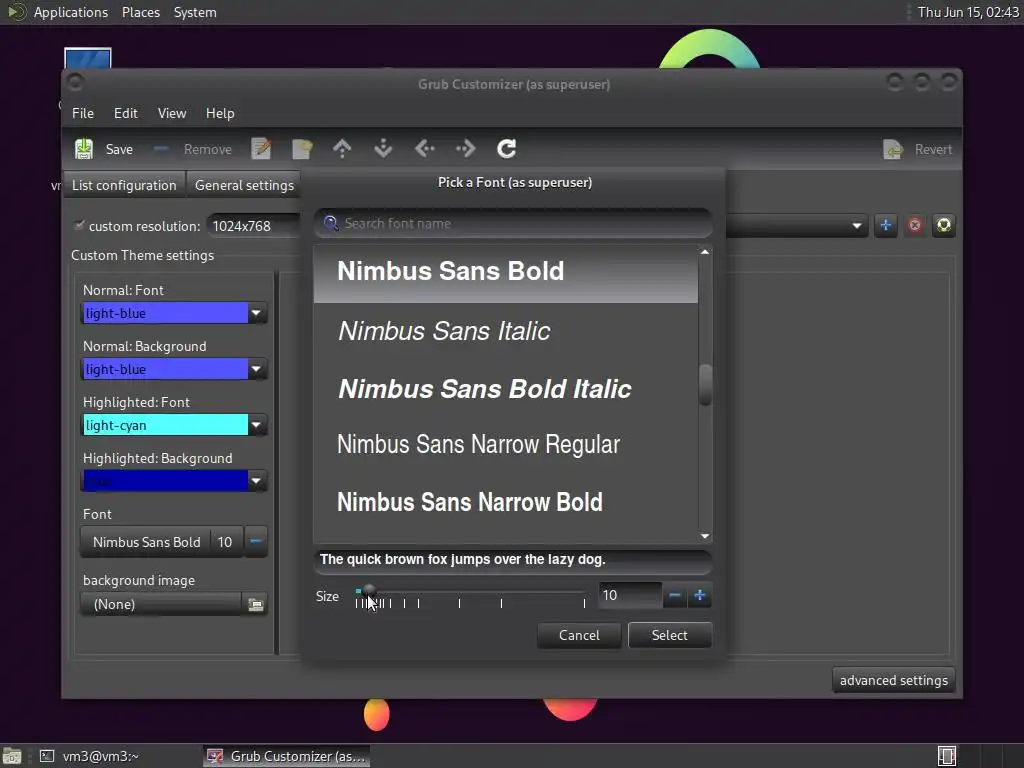
Task: Select Nimbus Sans Narrow Bold font
Action: click(505, 502)
